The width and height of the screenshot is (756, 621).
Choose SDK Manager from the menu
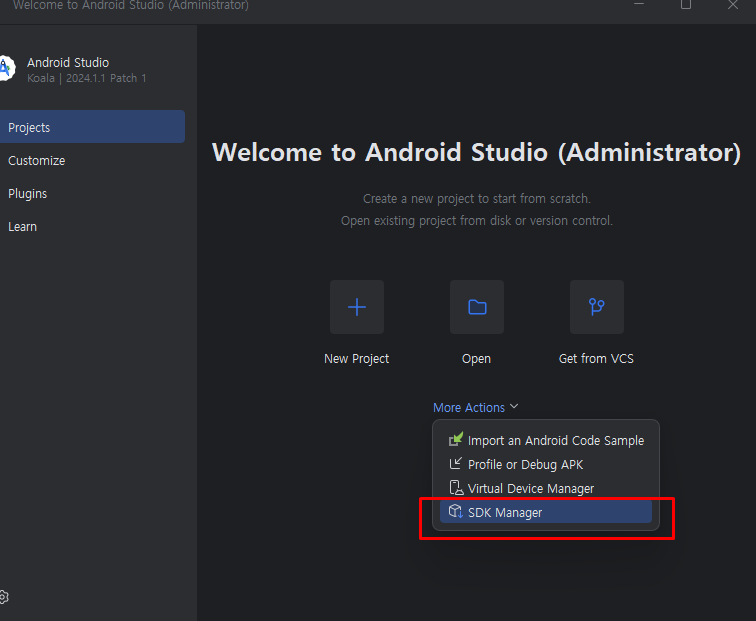(x=546, y=512)
